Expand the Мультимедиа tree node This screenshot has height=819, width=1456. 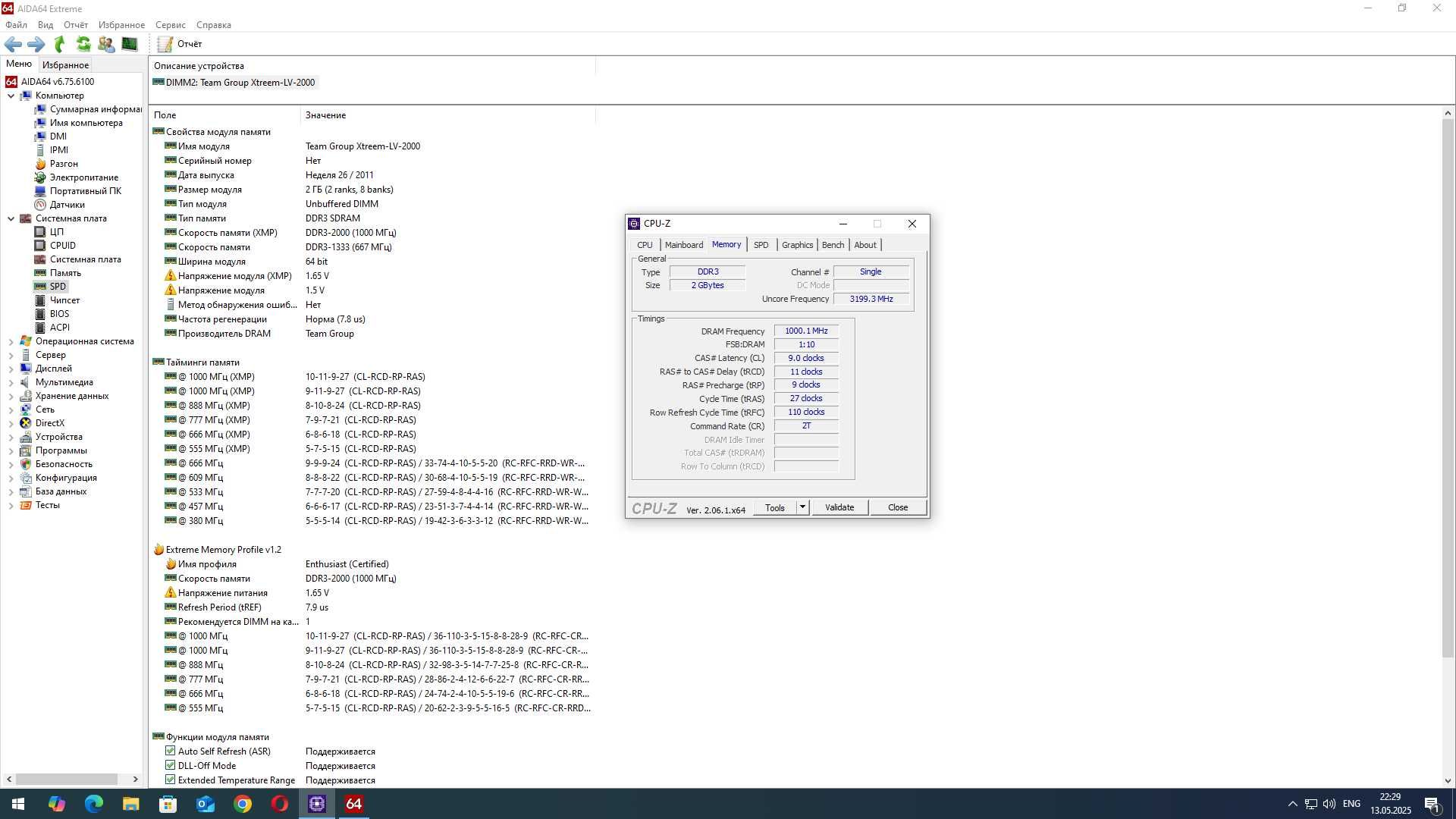(11, 382)
